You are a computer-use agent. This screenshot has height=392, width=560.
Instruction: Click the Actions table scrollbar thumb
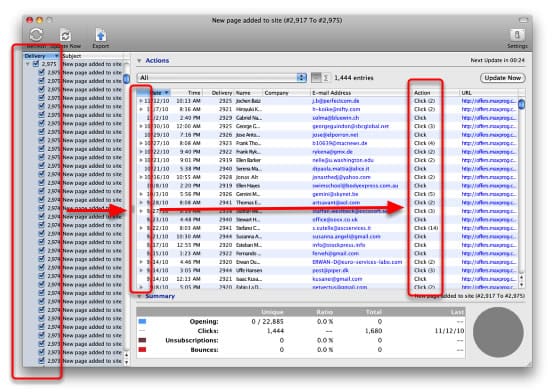[x=522, y=104]
